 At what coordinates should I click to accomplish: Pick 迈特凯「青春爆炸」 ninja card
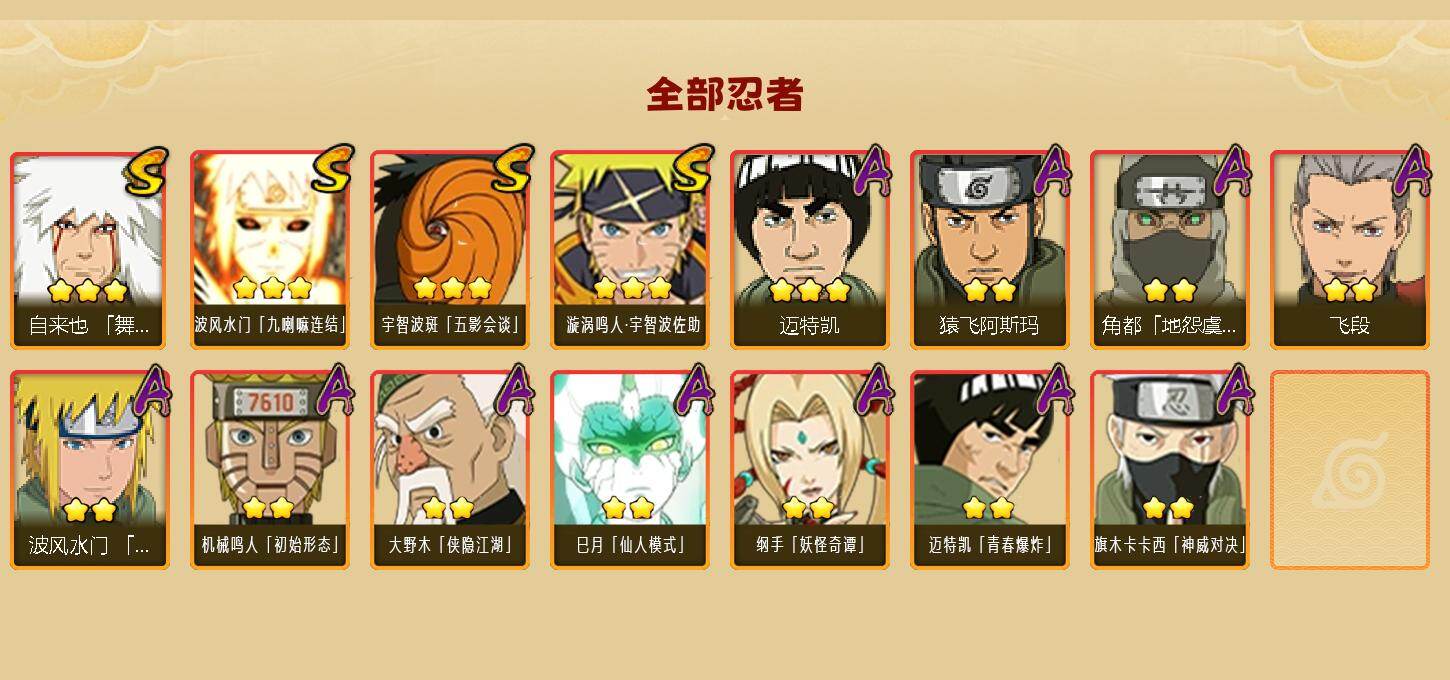[x=990, y=470]
